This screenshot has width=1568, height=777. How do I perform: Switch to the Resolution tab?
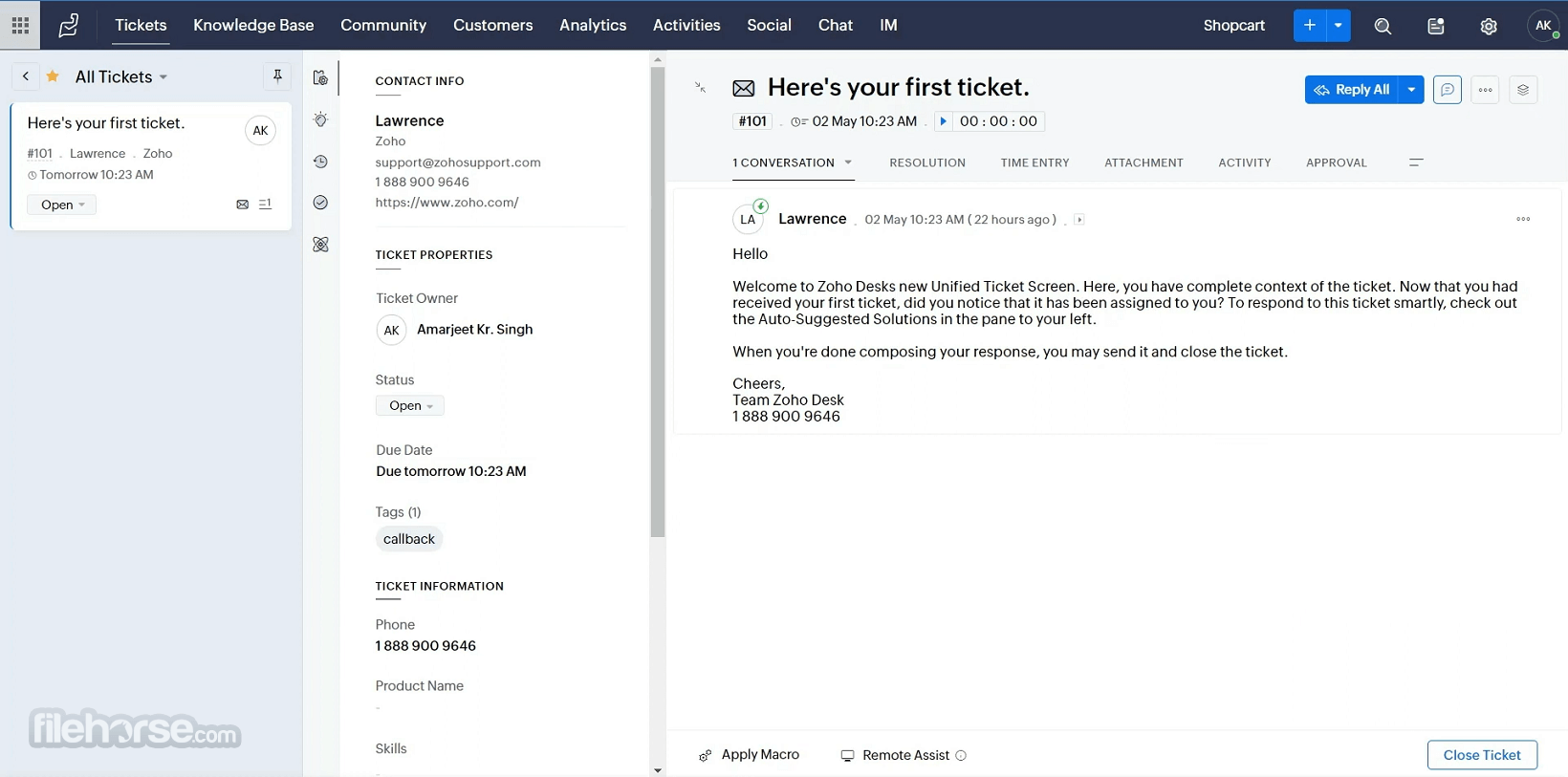[927, 162]
